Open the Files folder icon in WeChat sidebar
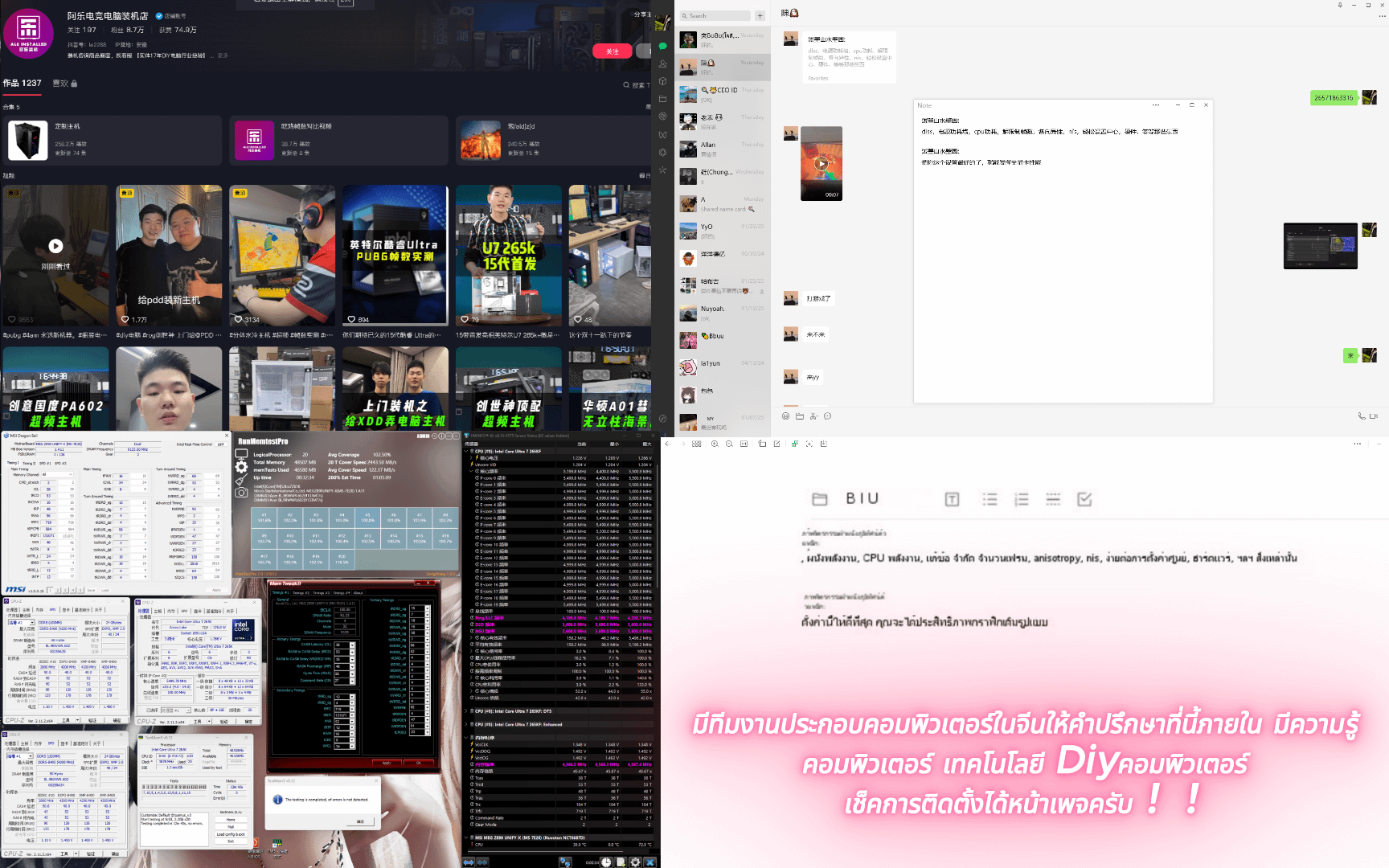 [662, 99]
